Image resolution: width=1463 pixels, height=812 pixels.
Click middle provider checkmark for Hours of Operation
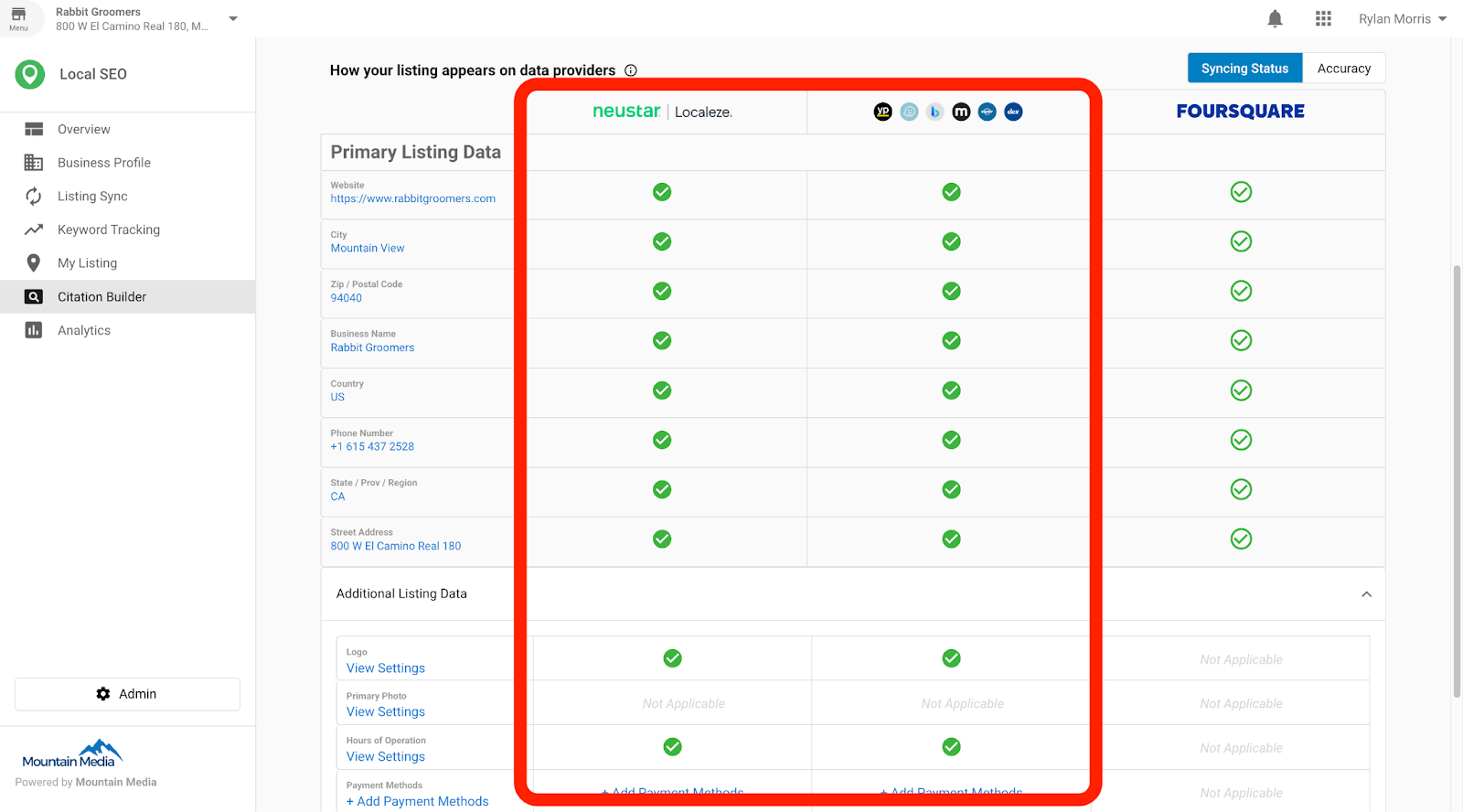click(x=951, y=747)
